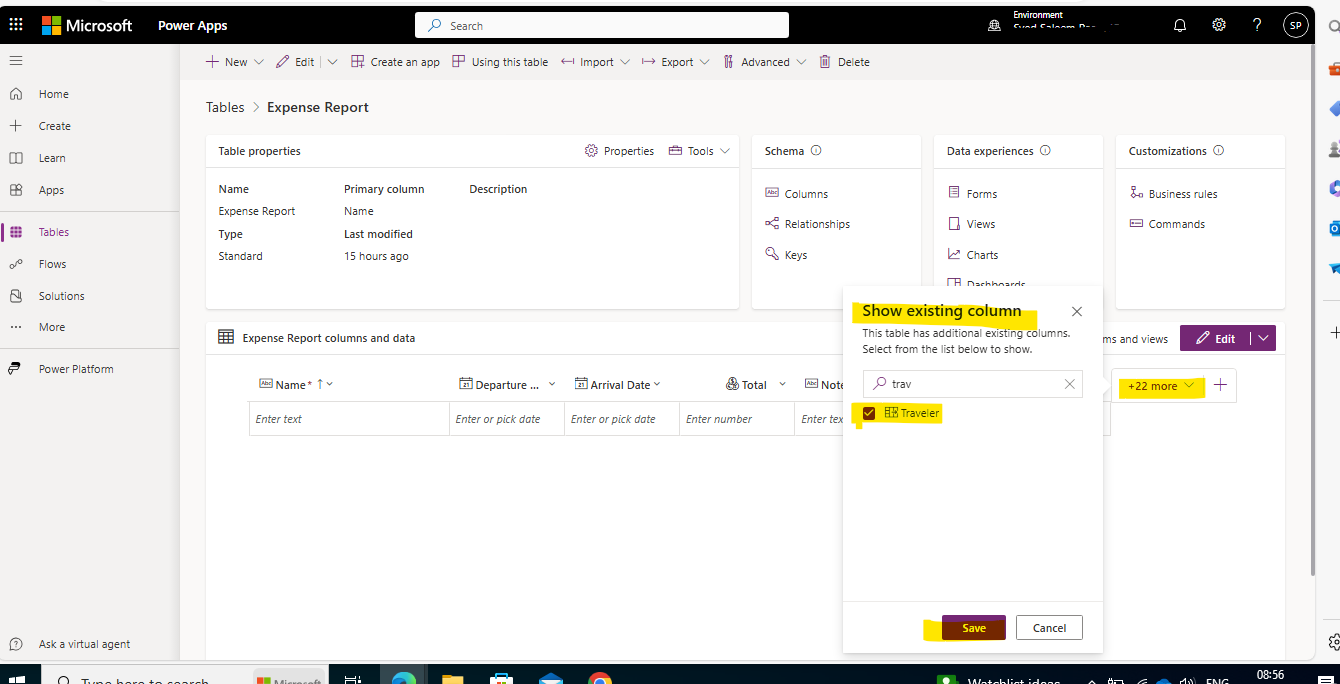The image size is (1340, 684).
Task: Click the notifications bell icon
Action: tap(1180, 25)
